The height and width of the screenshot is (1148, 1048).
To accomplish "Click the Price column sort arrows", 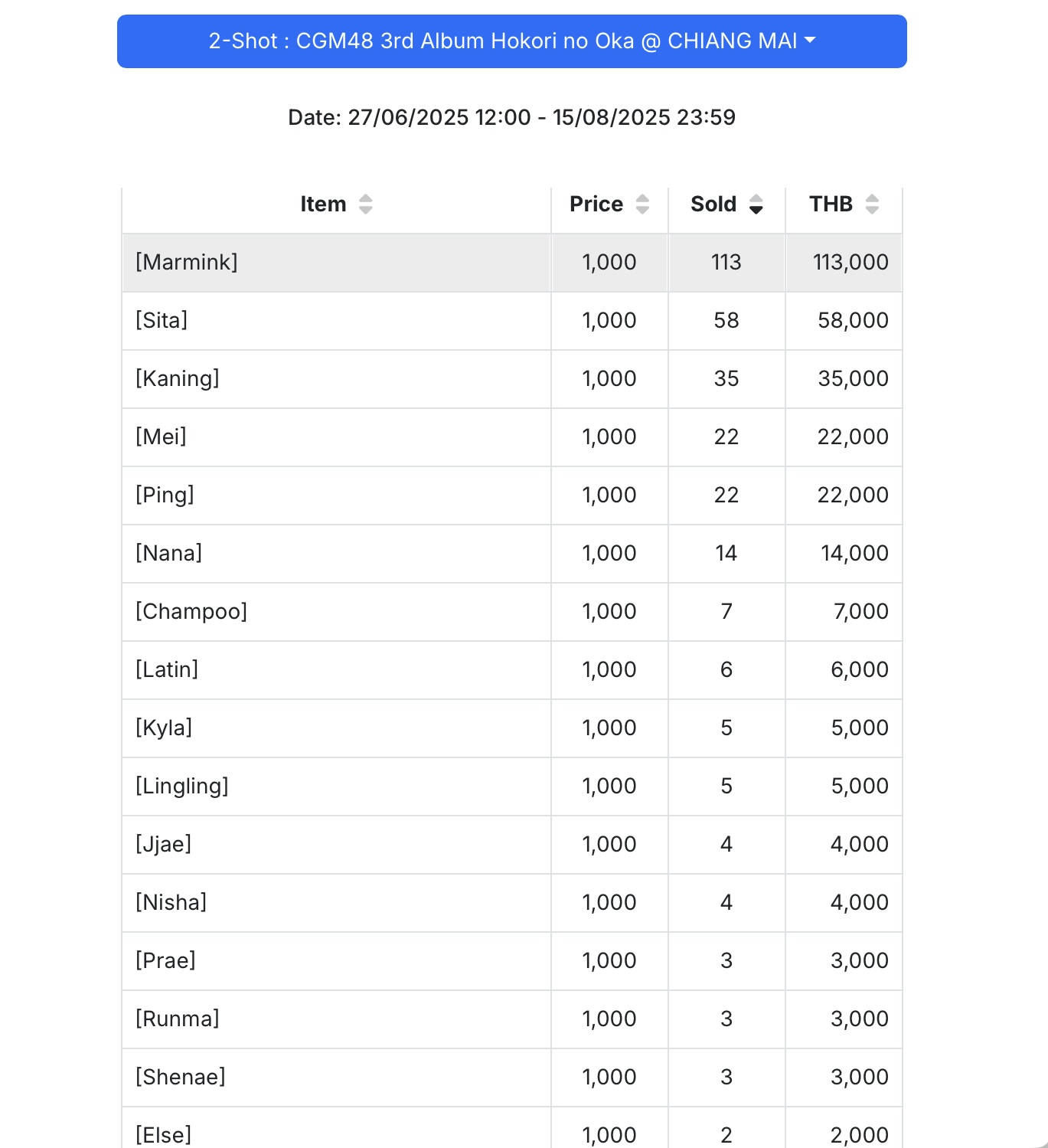I will (x=643, y=204).
